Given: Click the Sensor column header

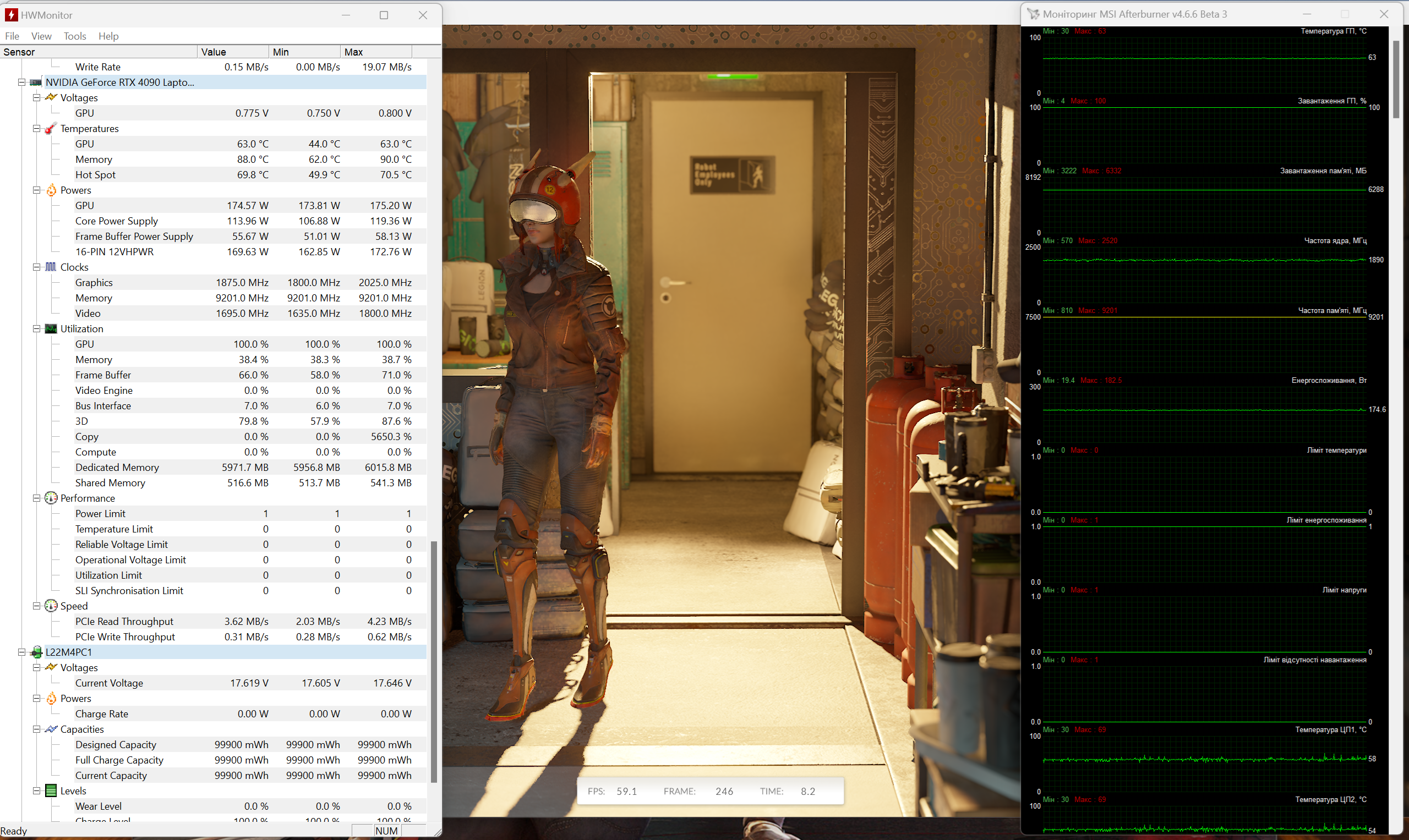Looking at the screenshot, I should (99, 52).
